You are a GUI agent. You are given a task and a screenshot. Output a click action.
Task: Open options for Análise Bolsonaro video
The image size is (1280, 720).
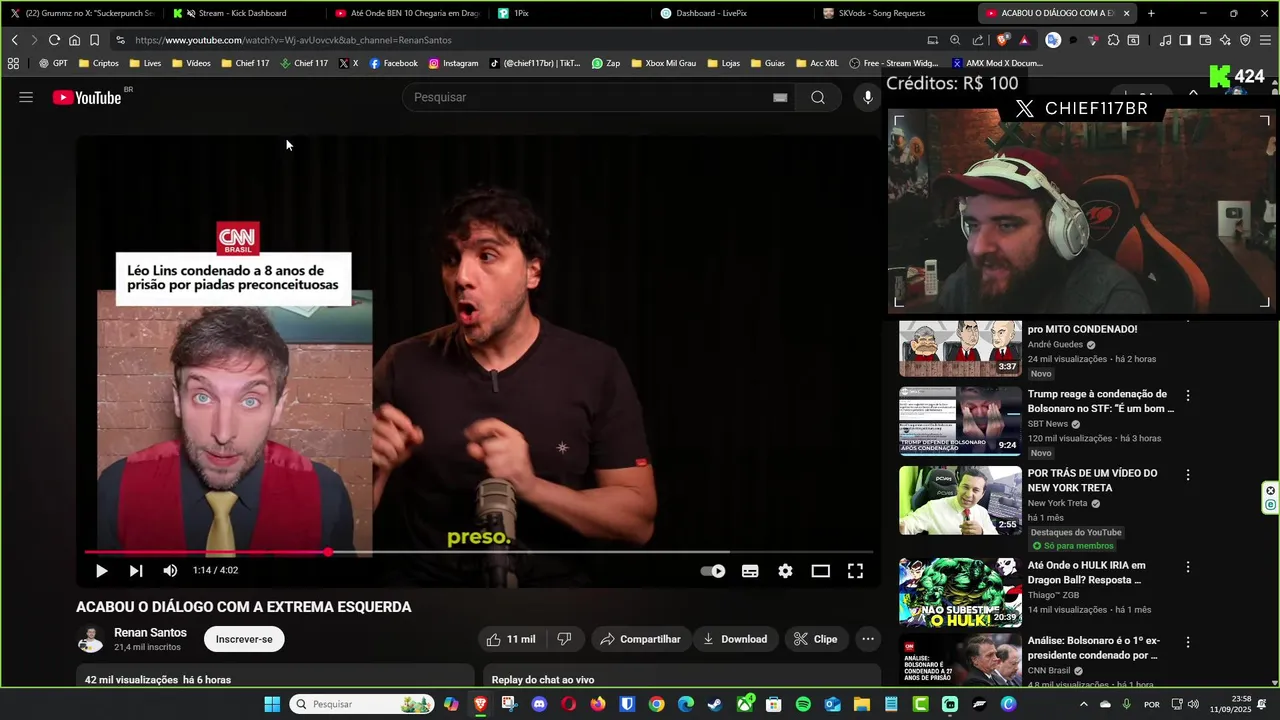(1188, 642)
